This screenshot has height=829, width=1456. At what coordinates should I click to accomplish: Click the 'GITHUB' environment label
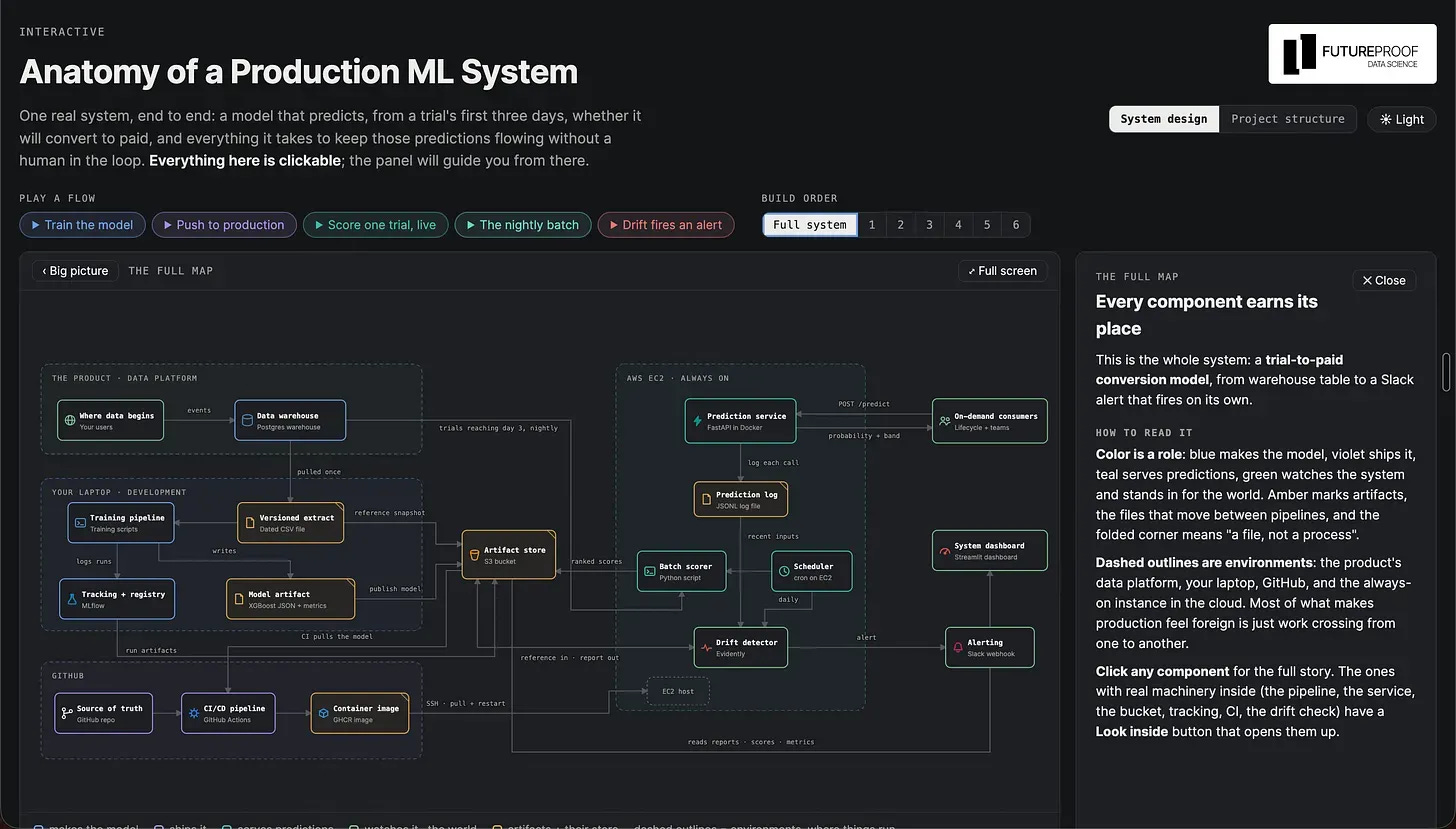pos(67,676)
